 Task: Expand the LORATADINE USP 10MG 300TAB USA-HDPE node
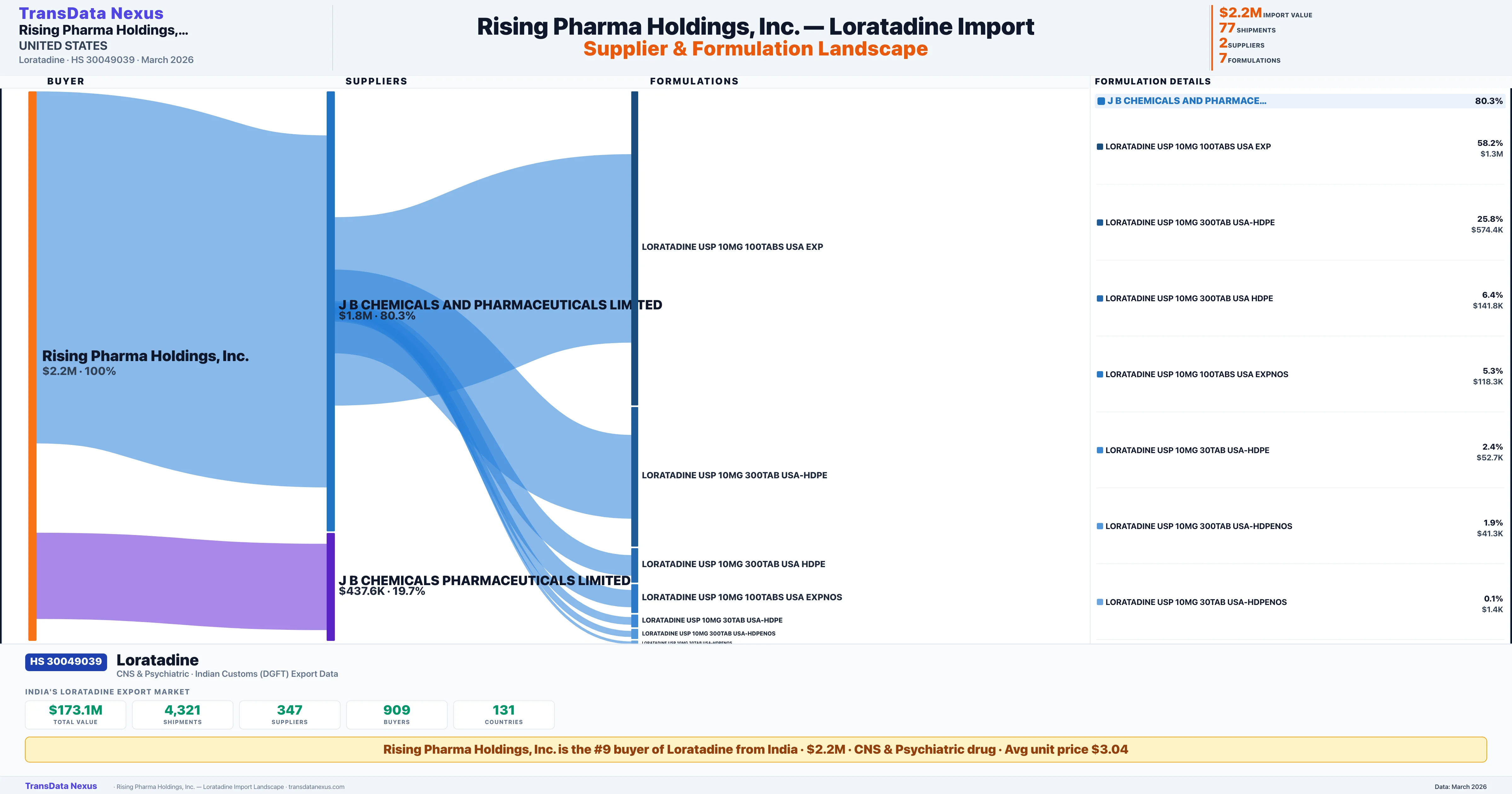coord(634,476)
